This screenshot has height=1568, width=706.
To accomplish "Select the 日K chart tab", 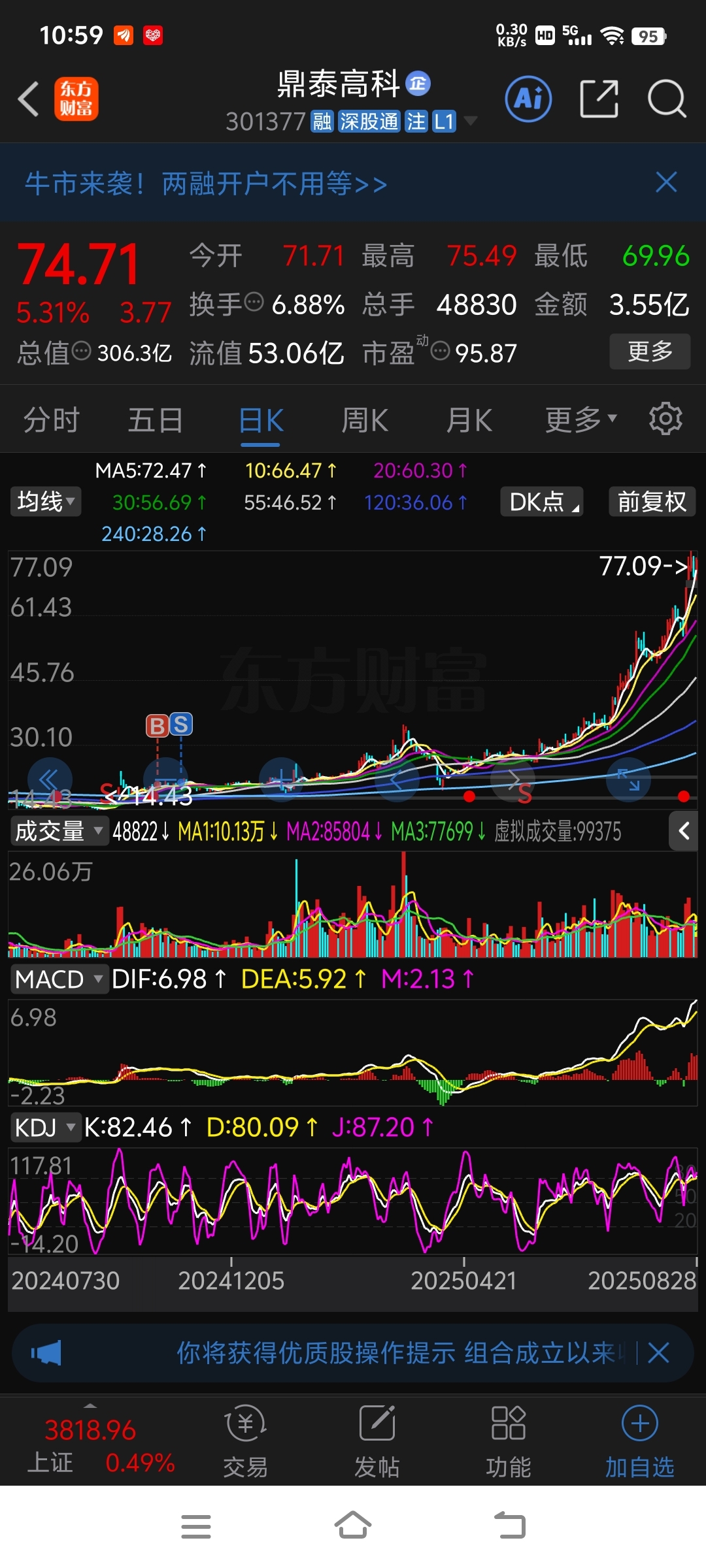I will point(261,420).
